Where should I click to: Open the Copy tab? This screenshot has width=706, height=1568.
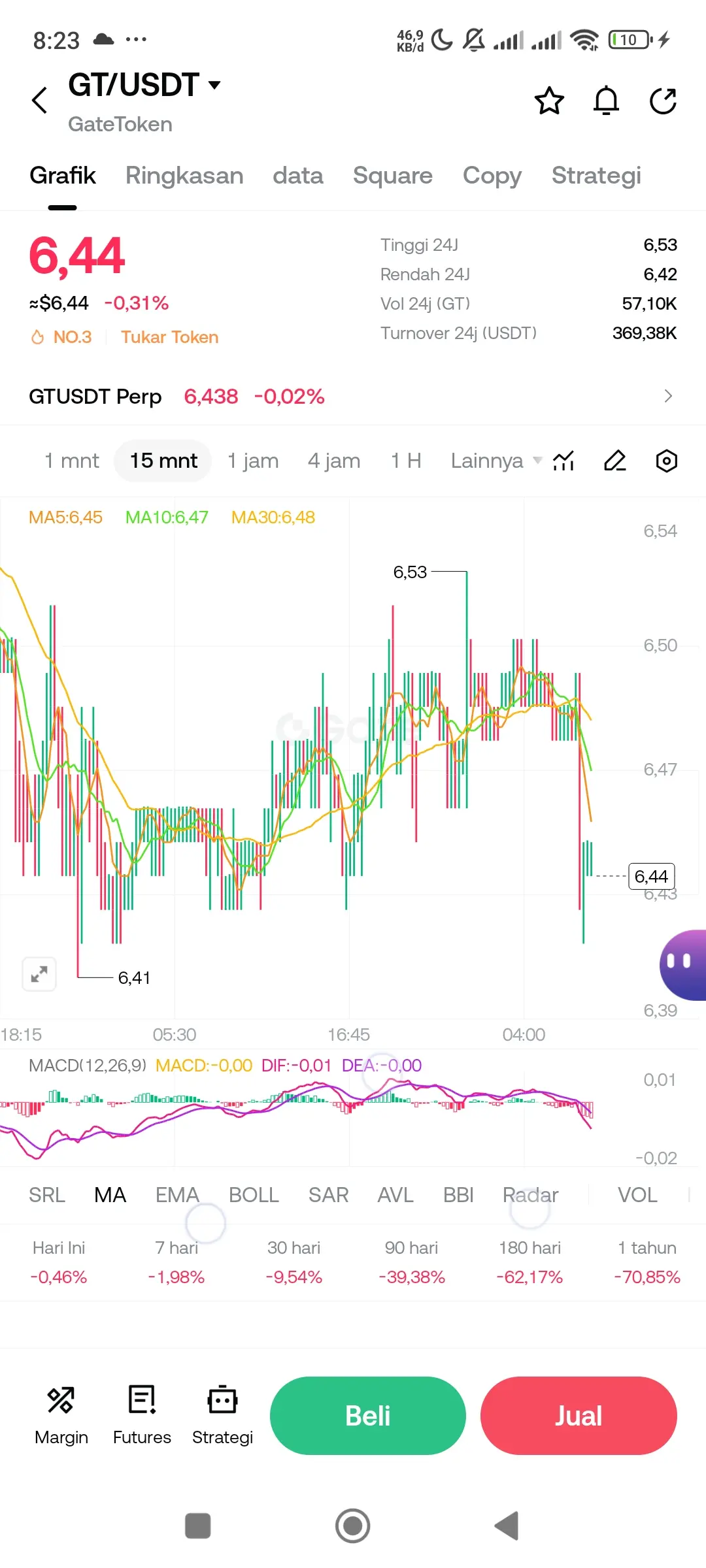point(492,175)
